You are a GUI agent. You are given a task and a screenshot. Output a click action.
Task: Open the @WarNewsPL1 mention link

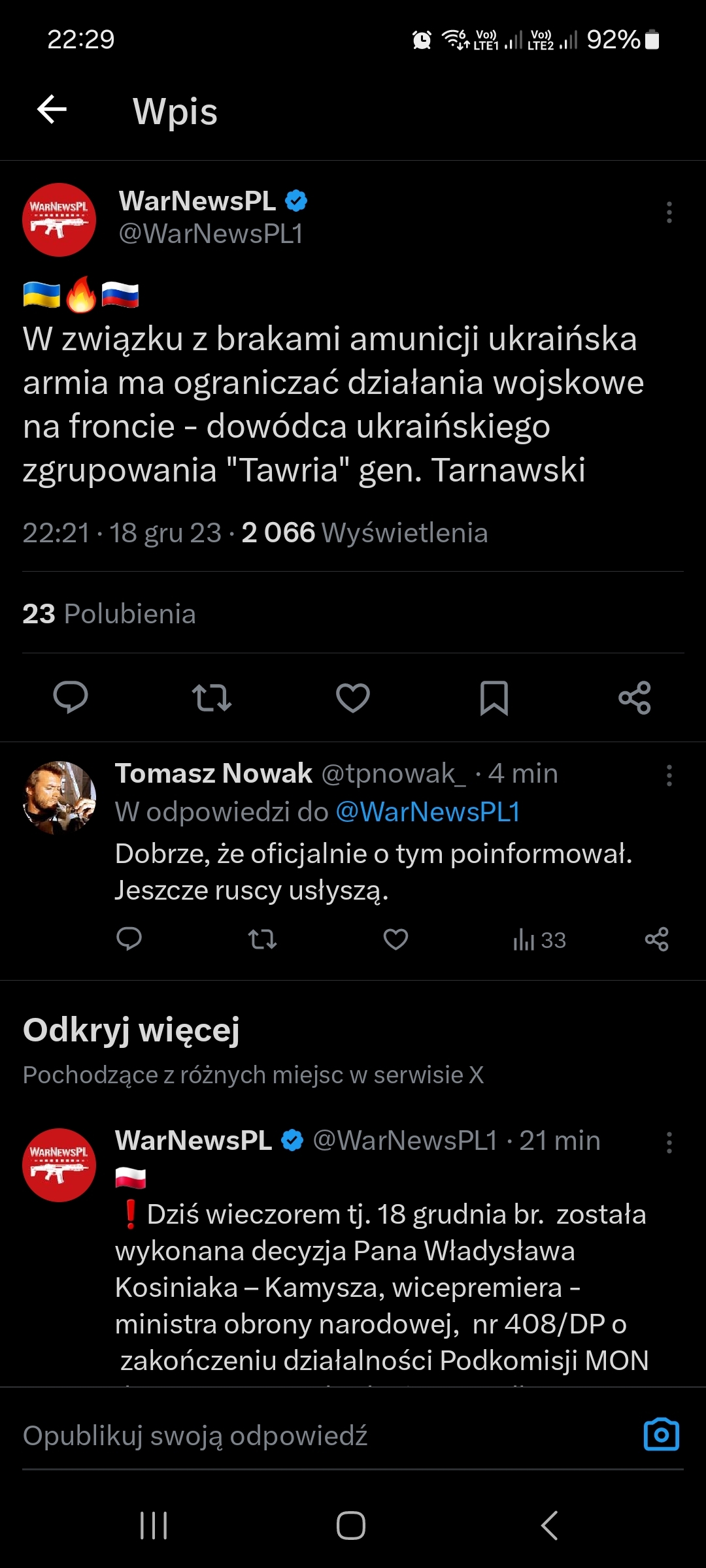tap(428, 812)
